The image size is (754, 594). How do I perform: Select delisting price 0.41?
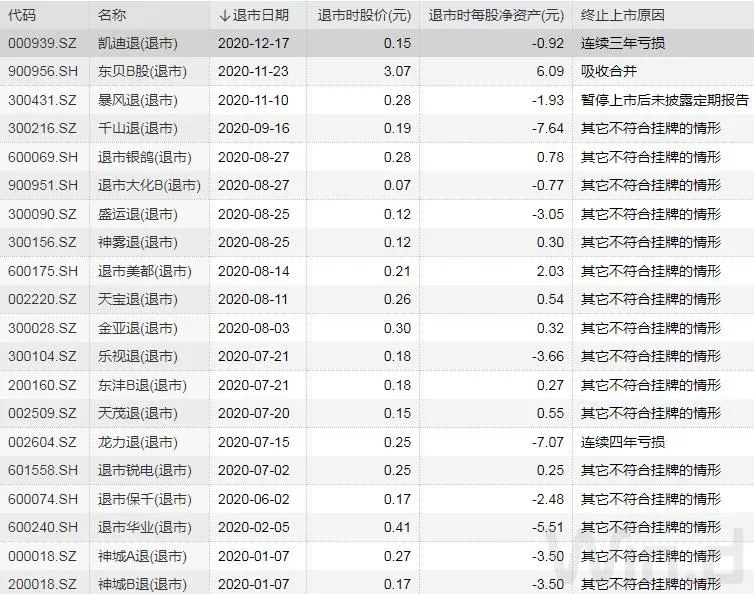tap(397, 527)
